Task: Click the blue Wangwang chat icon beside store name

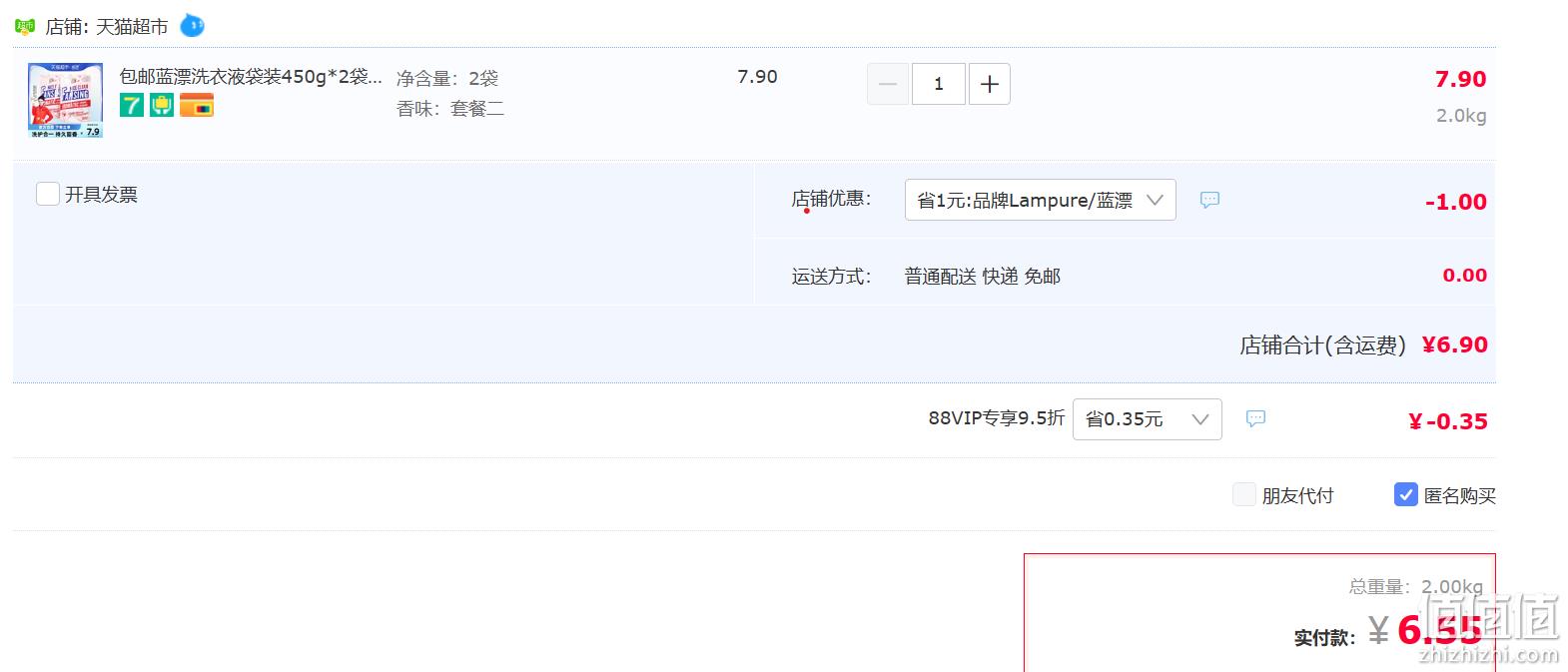Action: tap(192, 25)
